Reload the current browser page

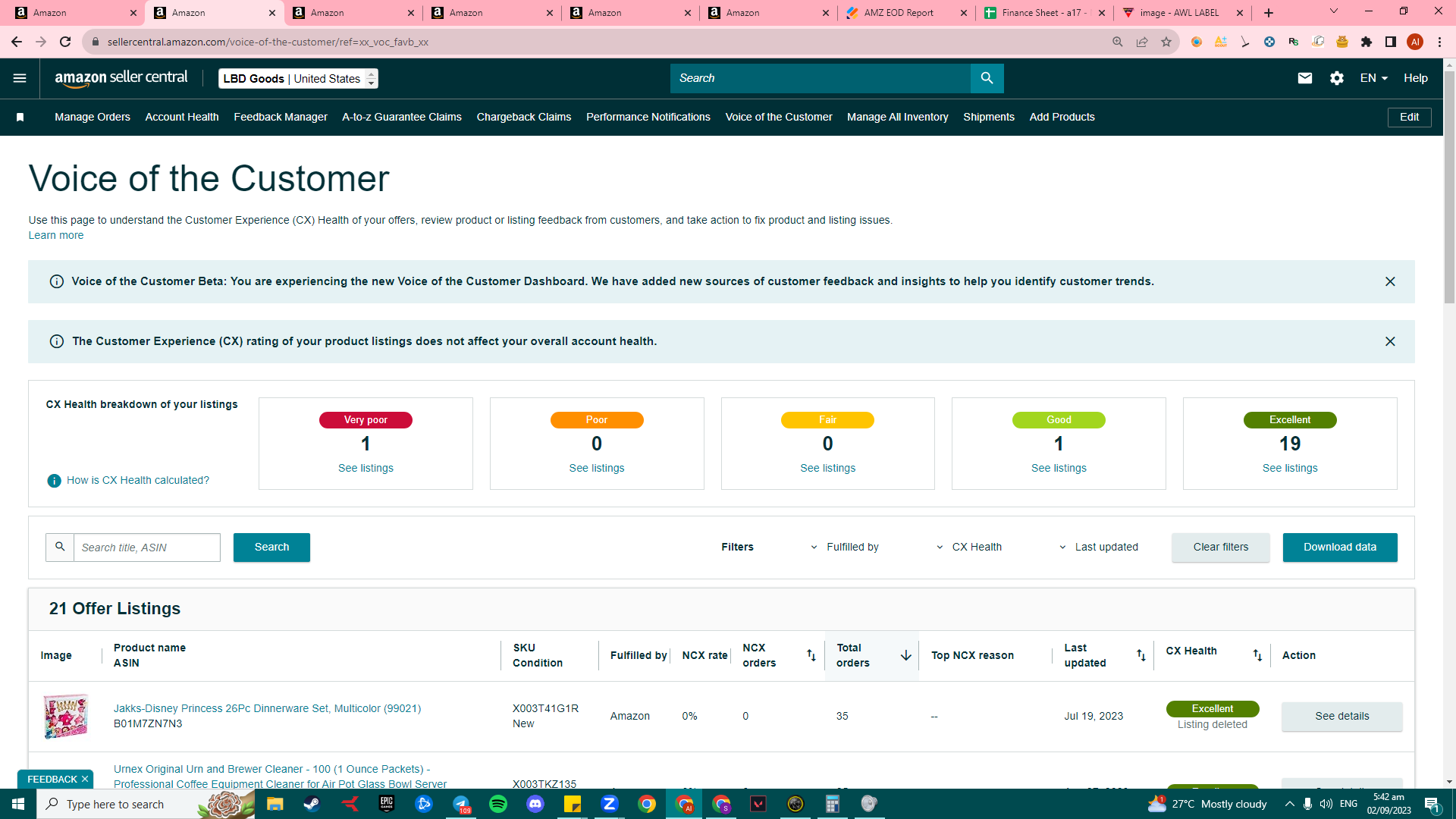65,42
